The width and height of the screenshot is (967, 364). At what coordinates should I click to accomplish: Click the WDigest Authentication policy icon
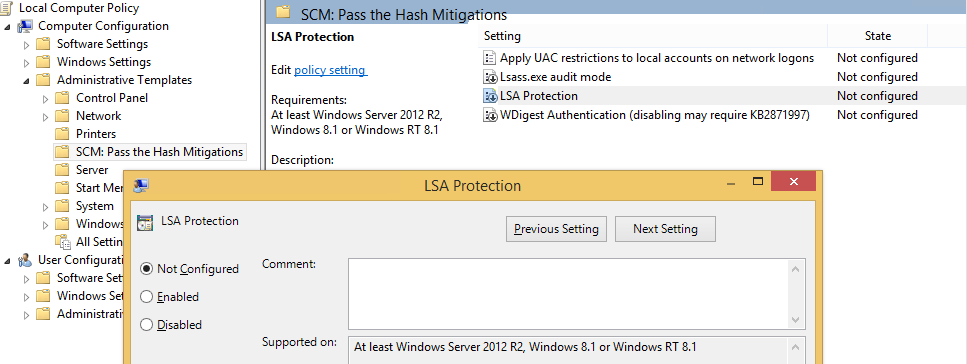pyautogui.click(x=490, y=115)
